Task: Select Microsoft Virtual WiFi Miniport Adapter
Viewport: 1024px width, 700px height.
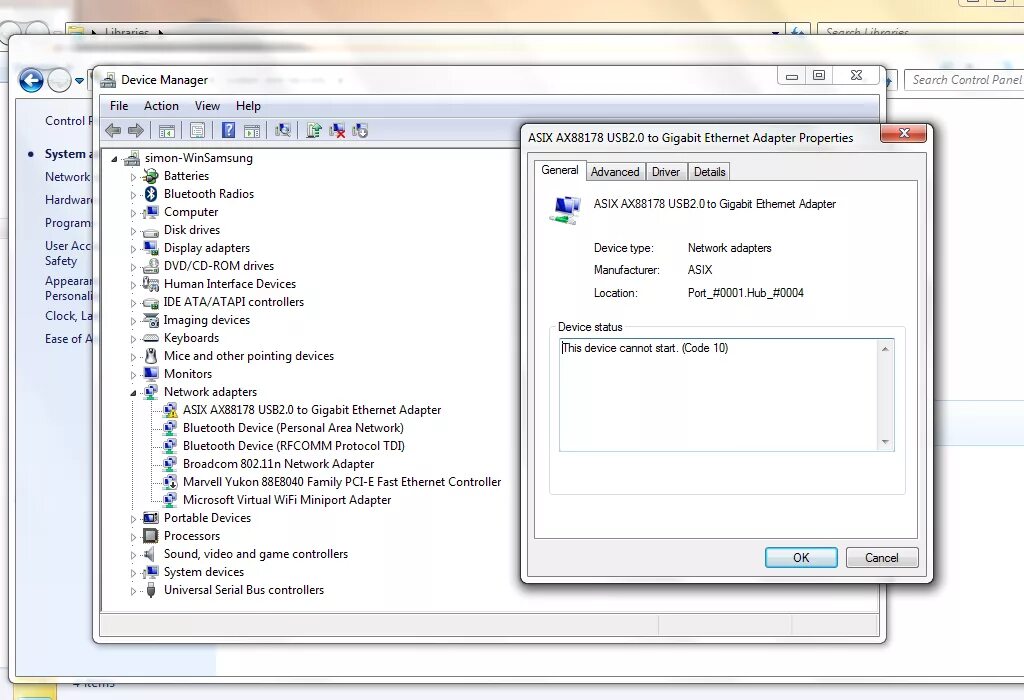Action: (x=287, y=500)
